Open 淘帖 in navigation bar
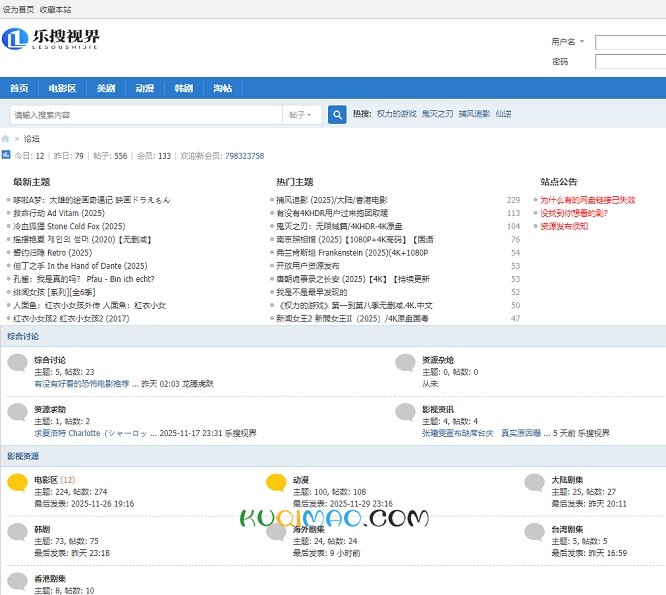The height and width of the screenshot is (595, 666). coord(223,88)
